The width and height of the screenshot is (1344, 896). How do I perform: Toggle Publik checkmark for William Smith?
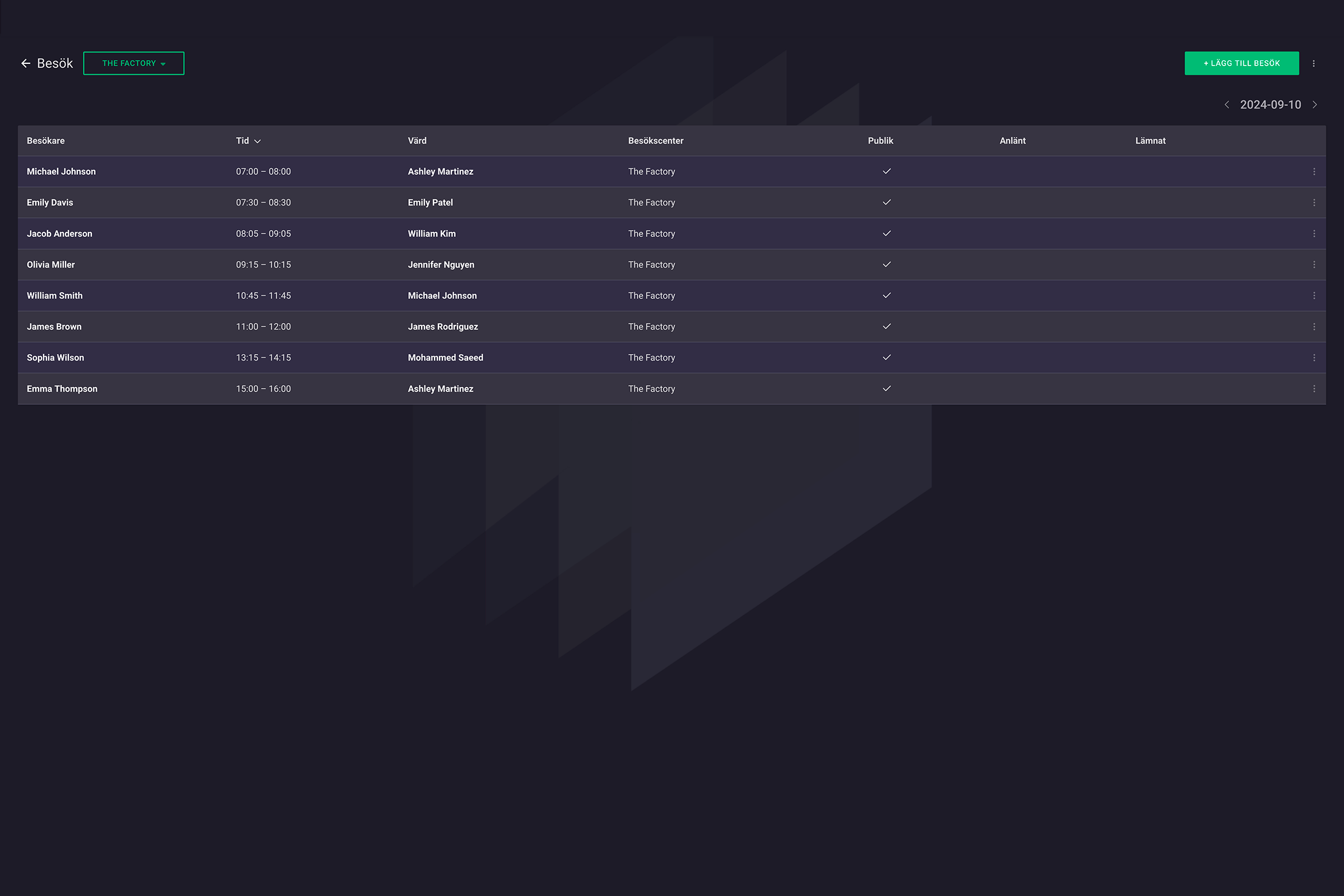click(x=887, y=296)
